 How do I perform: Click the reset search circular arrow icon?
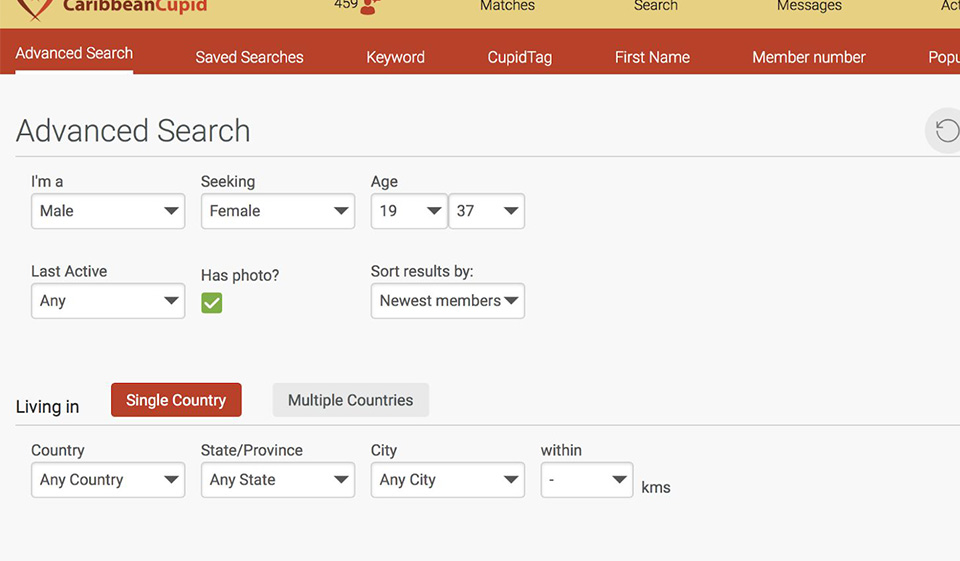click(x=945, y=131)
